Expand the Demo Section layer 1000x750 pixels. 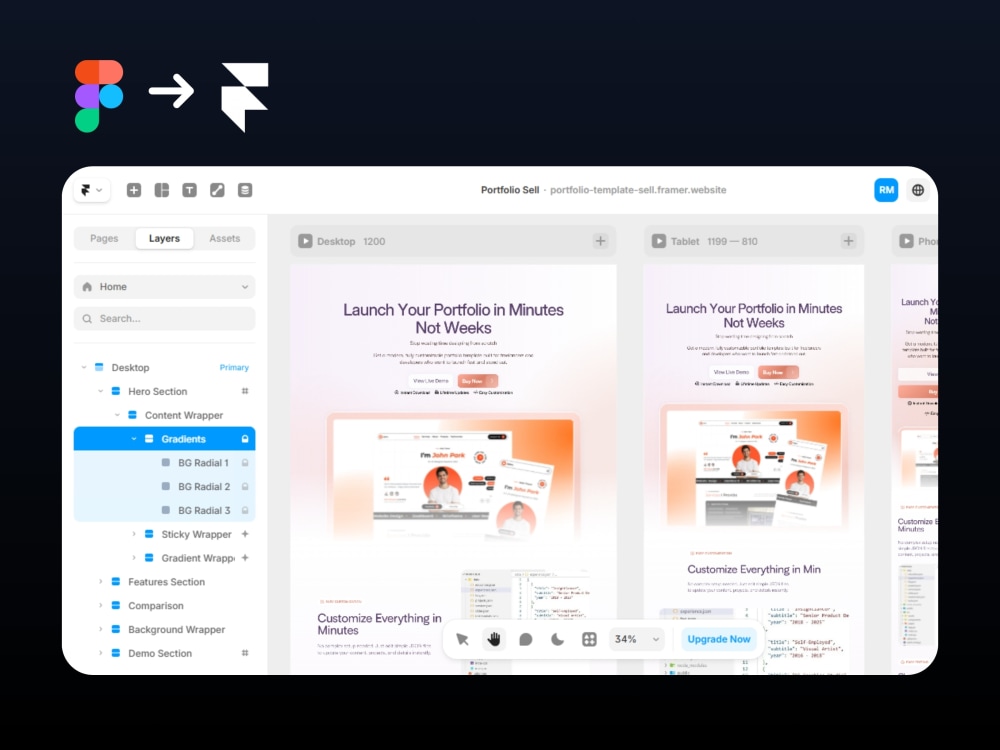click(x=100, y=653)
